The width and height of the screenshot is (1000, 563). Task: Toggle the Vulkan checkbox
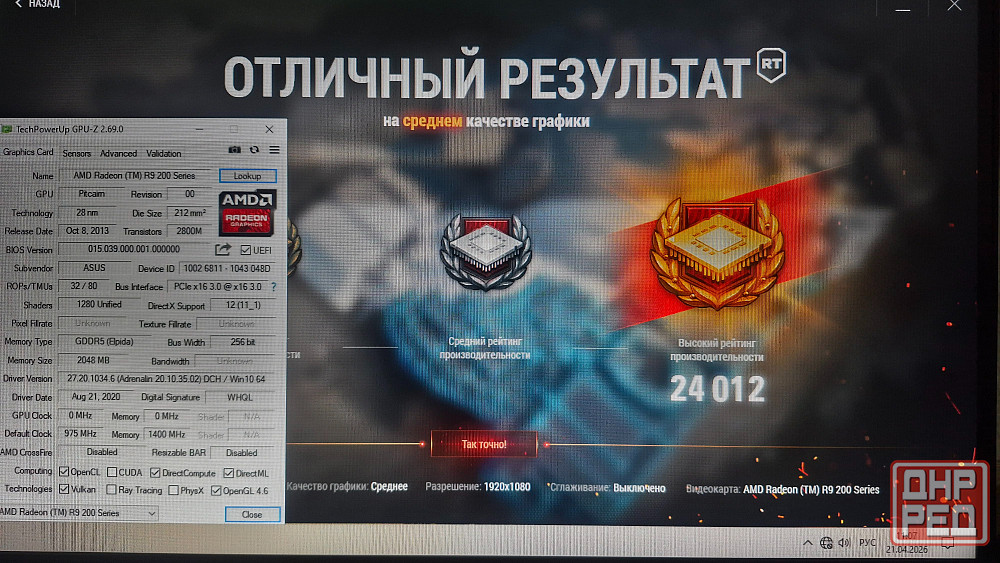click(64, 489)
